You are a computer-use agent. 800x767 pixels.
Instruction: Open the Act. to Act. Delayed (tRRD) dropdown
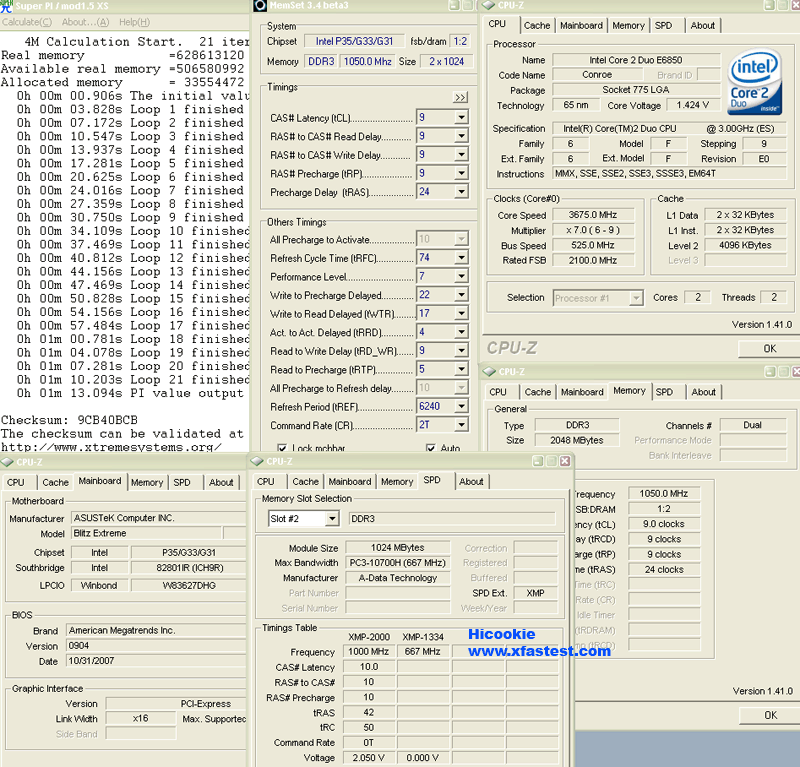pos(461,332)
